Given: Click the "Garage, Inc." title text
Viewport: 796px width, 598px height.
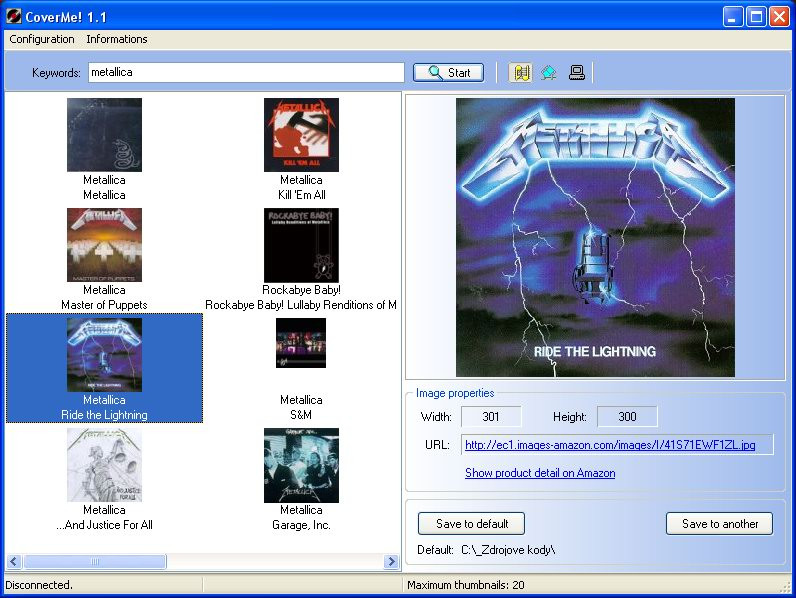Looking at the screenshot, I should tap(302, 525).
